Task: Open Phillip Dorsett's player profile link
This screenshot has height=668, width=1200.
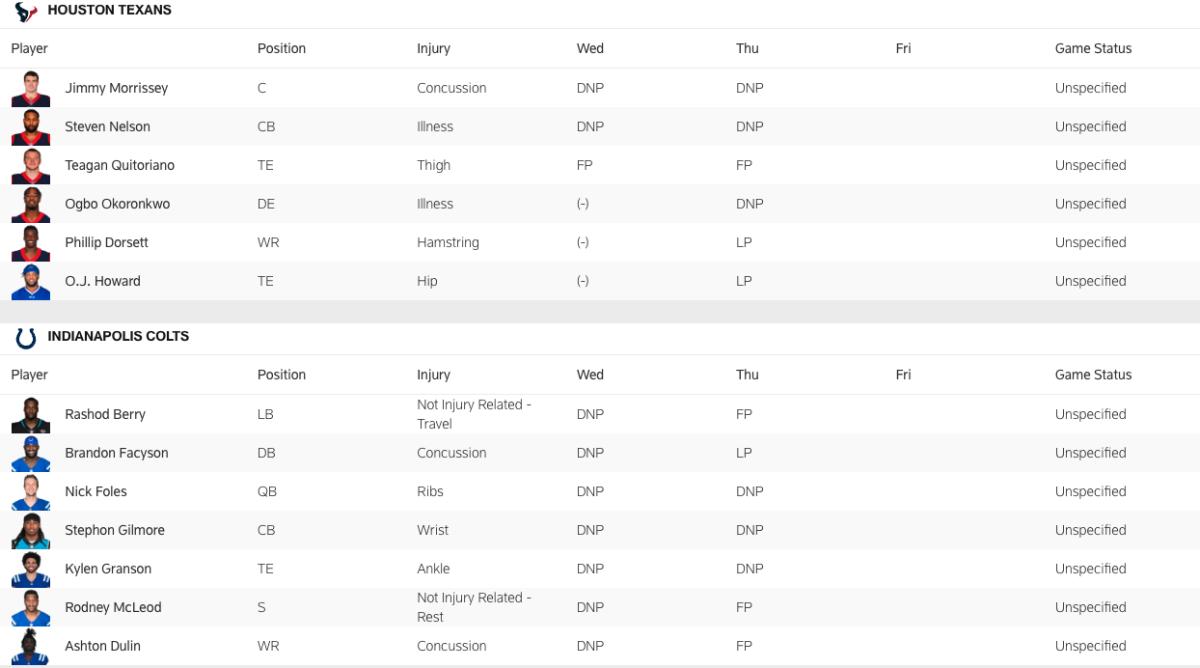Action: tap(107, 242)
